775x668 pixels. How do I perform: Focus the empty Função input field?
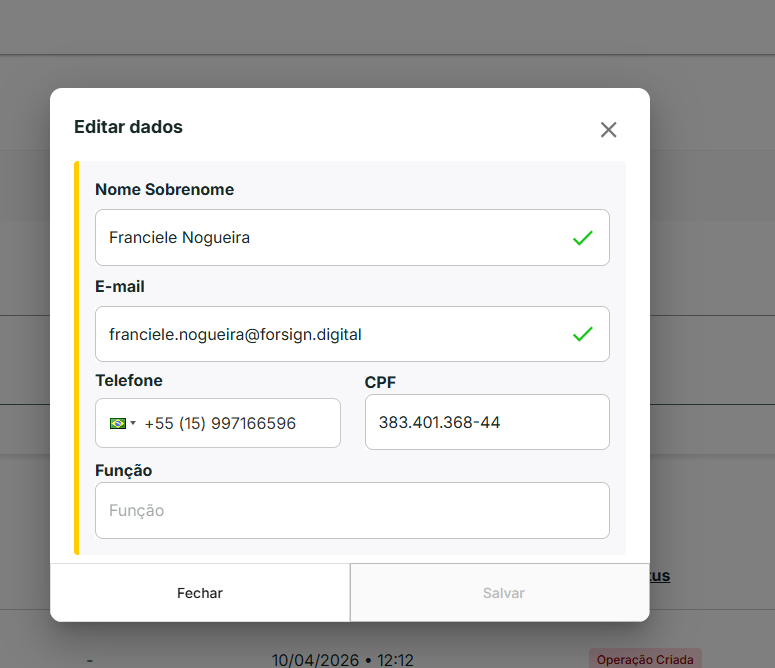(x=352, y=510)
